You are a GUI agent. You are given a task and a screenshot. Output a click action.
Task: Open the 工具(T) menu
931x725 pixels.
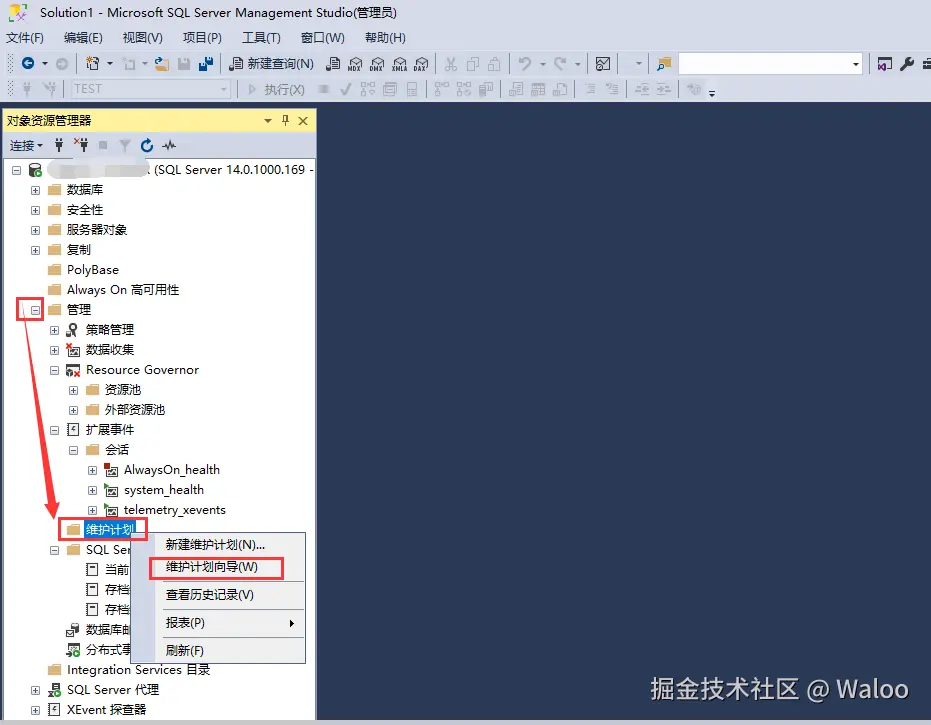[x=261, y=38]
